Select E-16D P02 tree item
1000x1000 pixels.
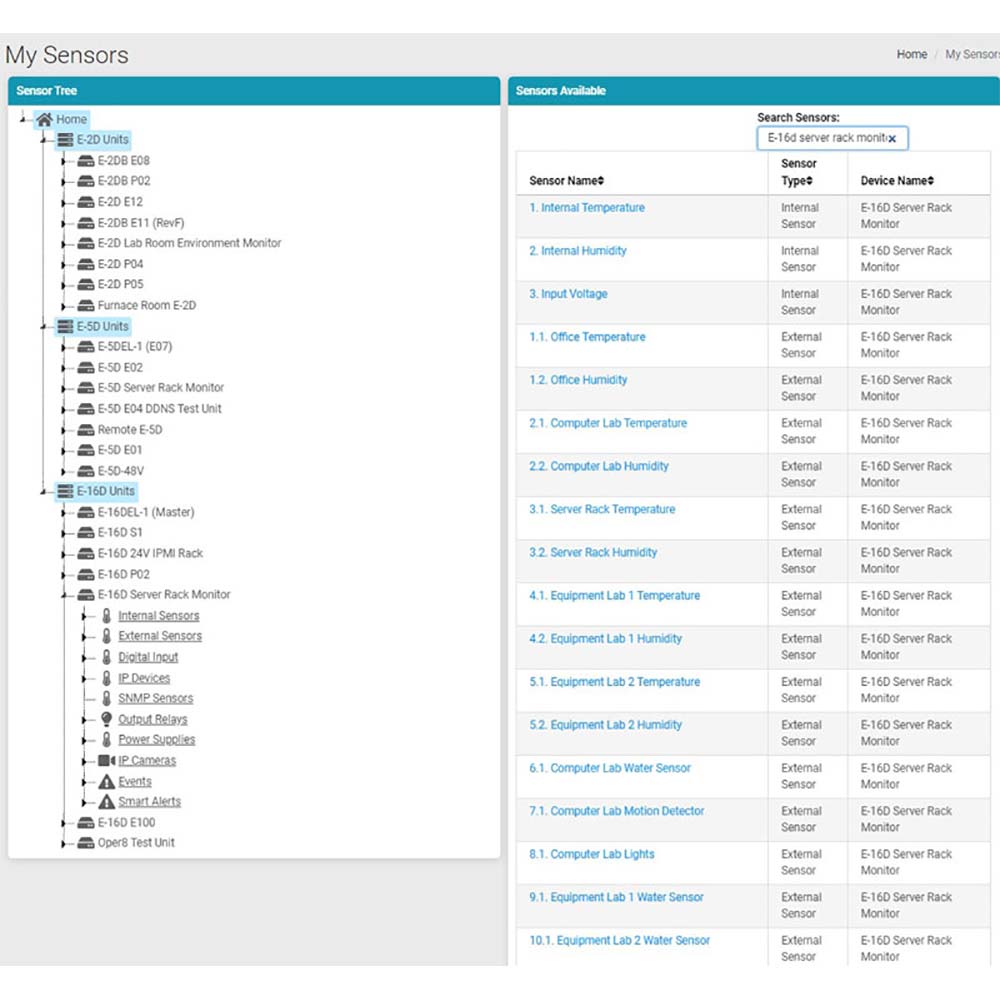(123, 575)
